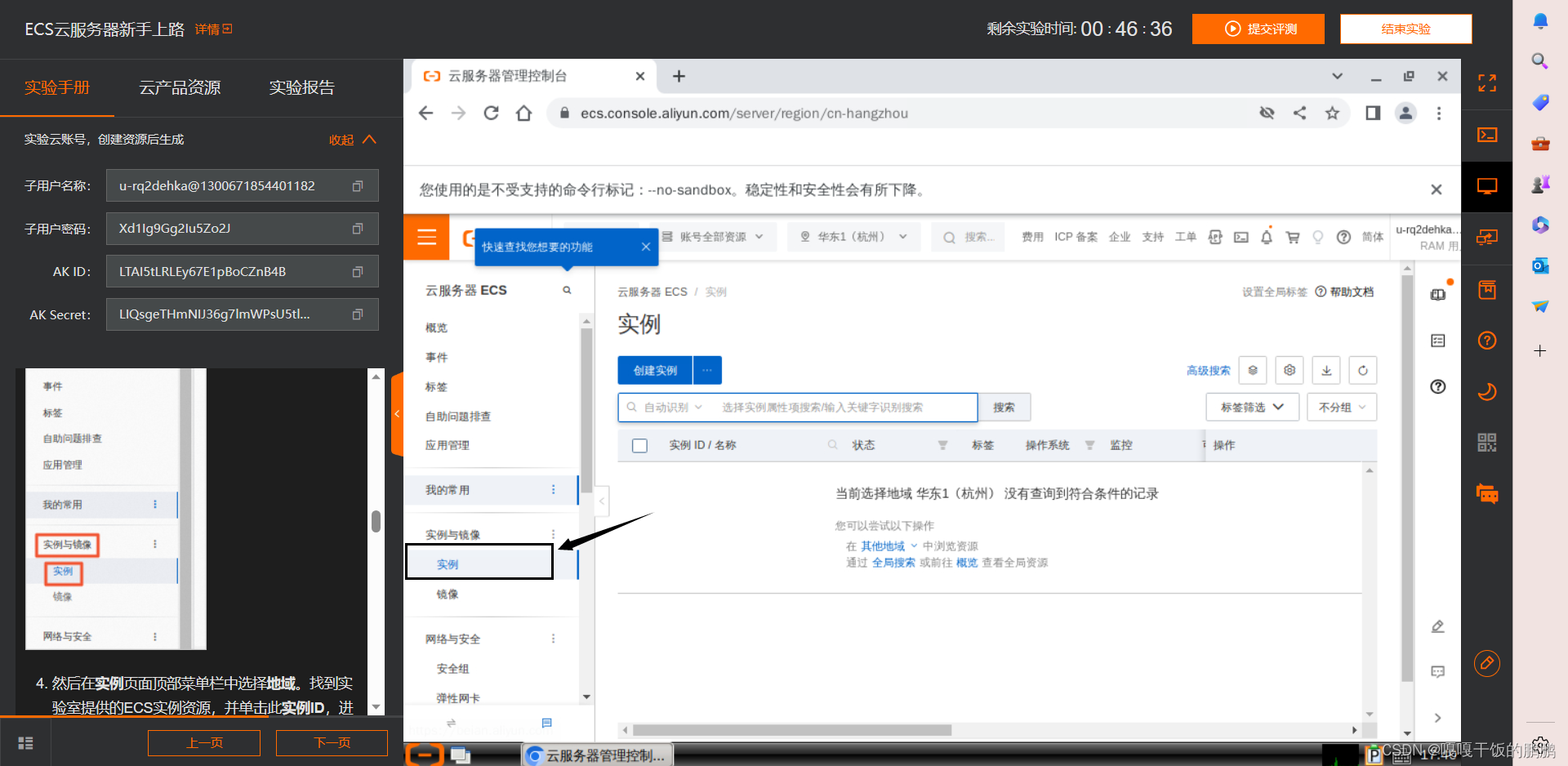Open the Cloud Shell icon in console header
Screen dimensions: 1568x766
coord(1241,237)
